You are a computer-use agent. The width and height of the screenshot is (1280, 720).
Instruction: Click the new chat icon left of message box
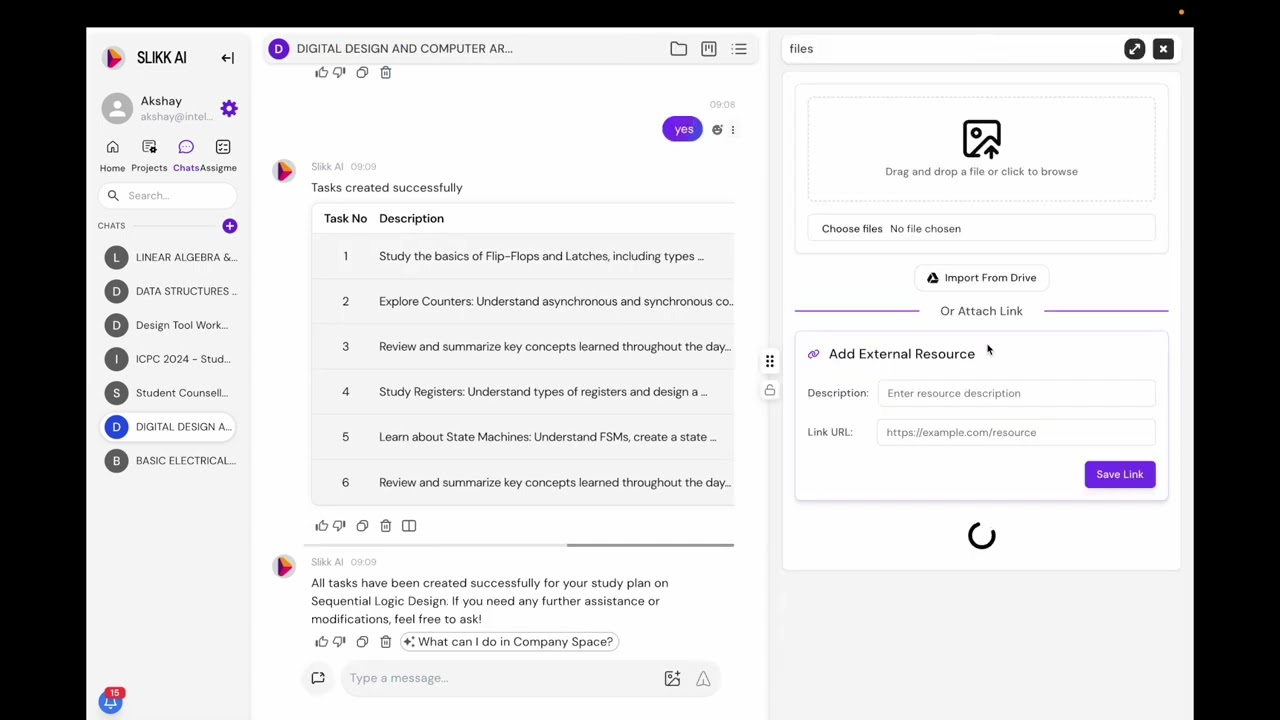(x=318, y=678)
